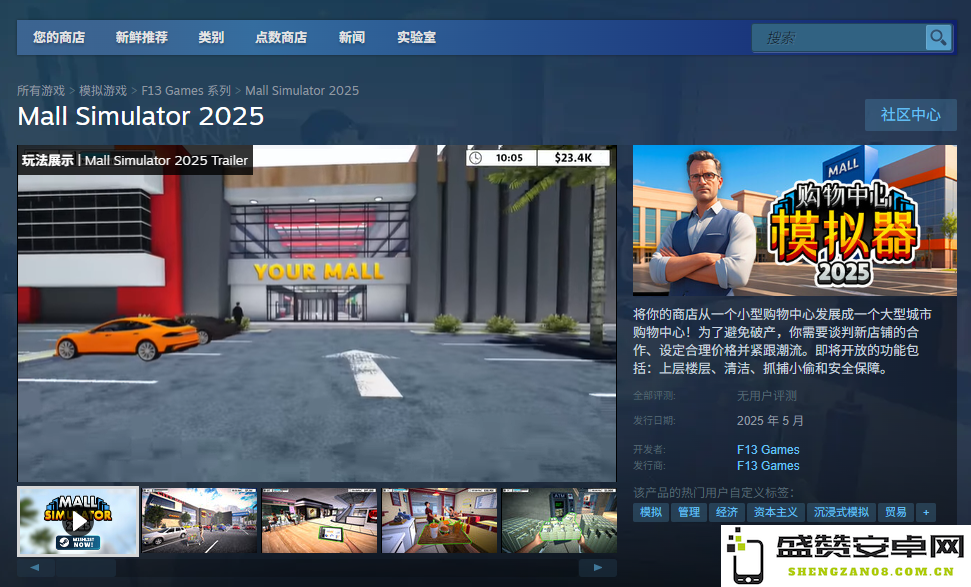Click the right arrow of thumbnail strip
The height and width of the screenshot is (587, 971).
pos(598,567)
